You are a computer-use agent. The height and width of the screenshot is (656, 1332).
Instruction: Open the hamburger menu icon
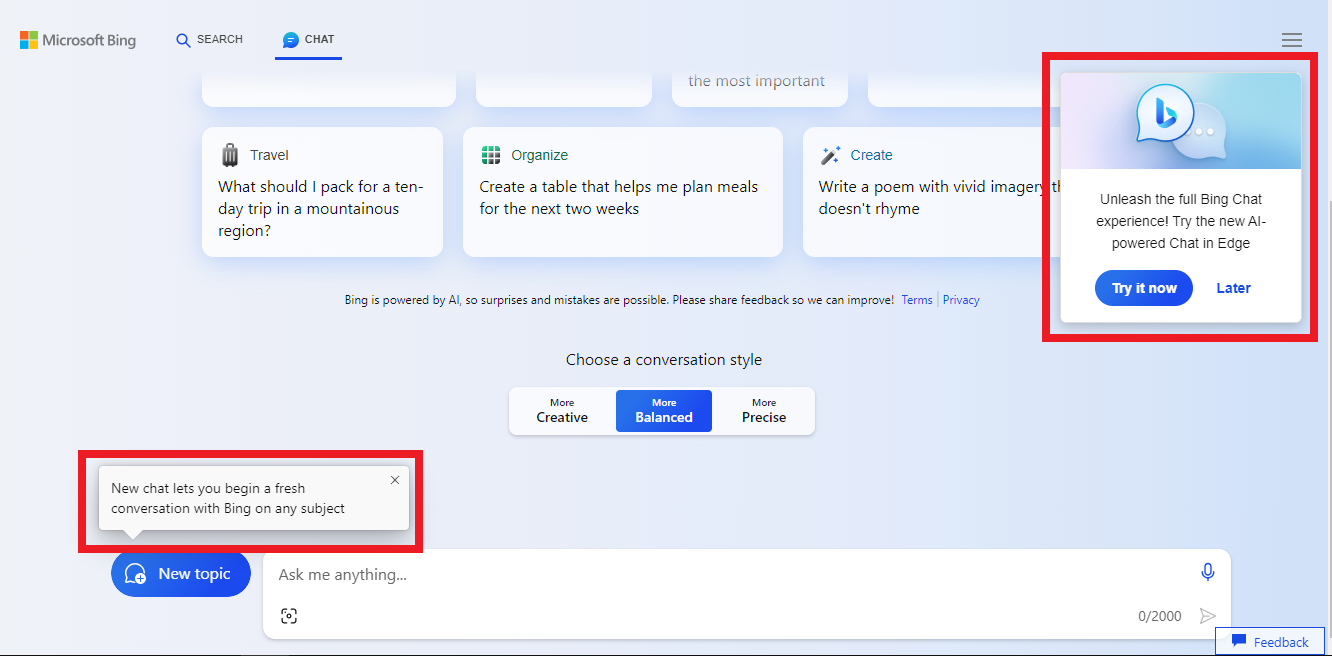[x=1291, y=40]
